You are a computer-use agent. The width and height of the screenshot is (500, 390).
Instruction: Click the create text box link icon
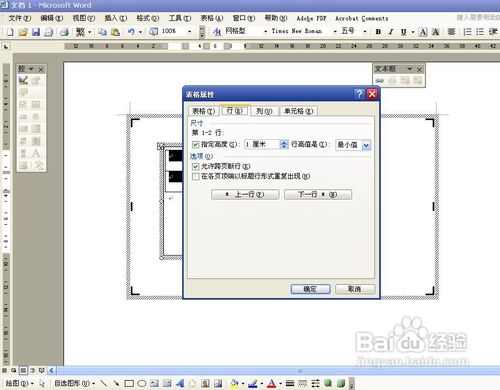click(380, 81)
